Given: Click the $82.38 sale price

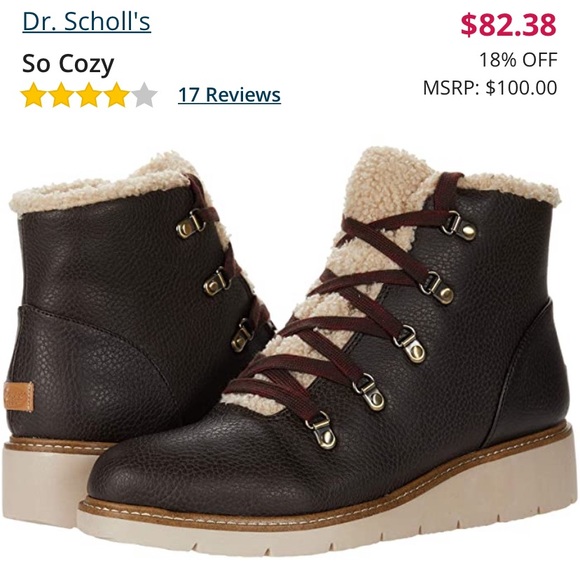Looking at the screenshot, I should click(x=508, y=25).
